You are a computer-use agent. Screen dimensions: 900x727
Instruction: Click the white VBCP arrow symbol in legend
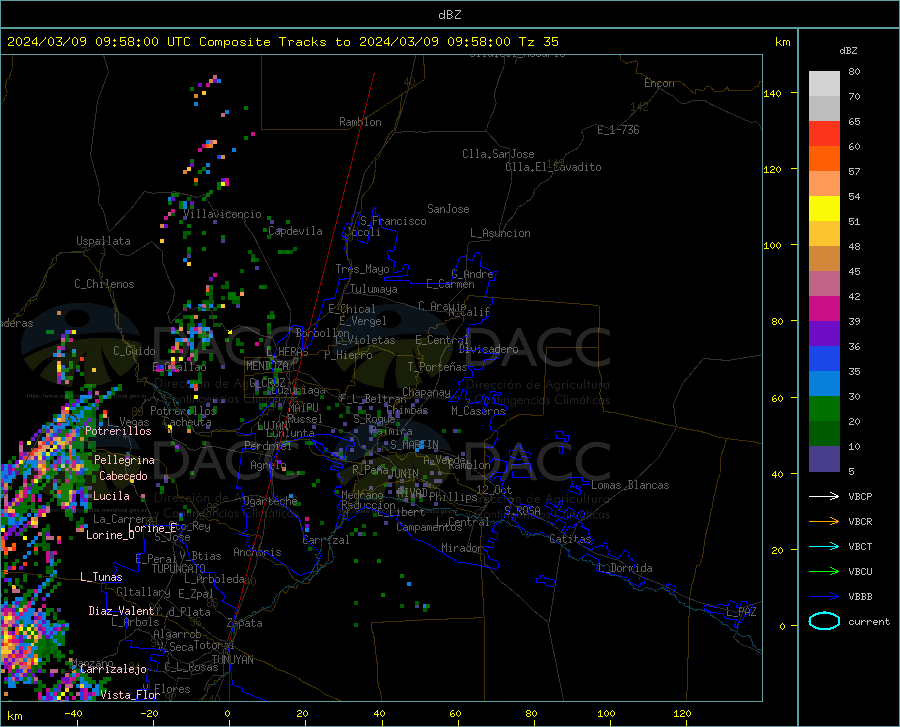pyautogui.click(x=824, y=496)
